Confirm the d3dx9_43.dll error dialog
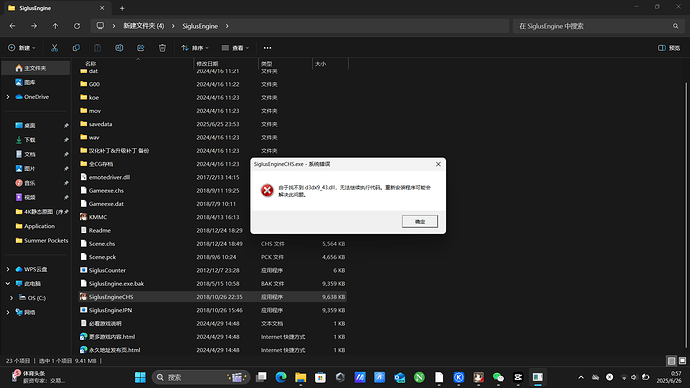 [420, 221]
